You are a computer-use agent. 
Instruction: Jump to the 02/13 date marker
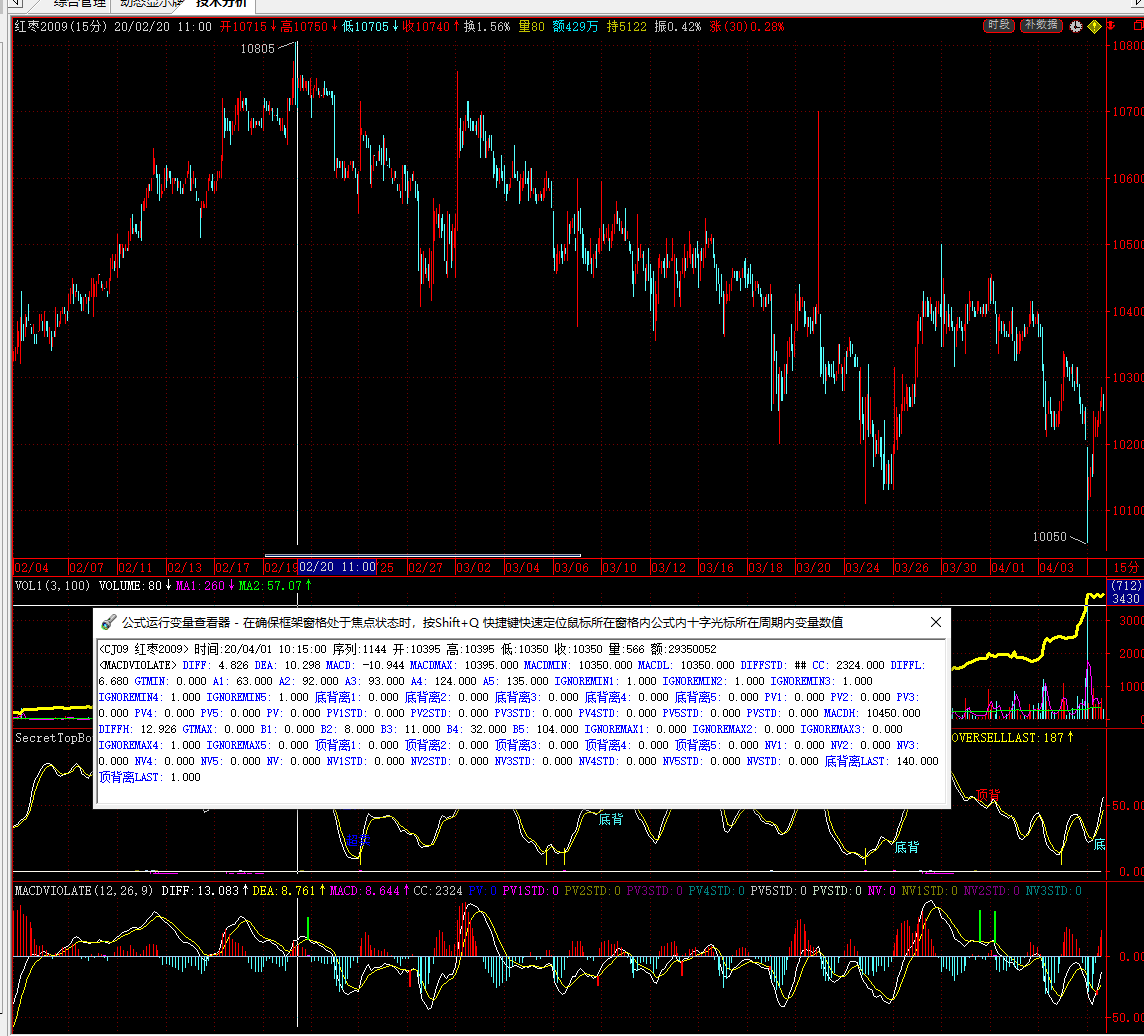pyautogui.click(x=185, y=568)
